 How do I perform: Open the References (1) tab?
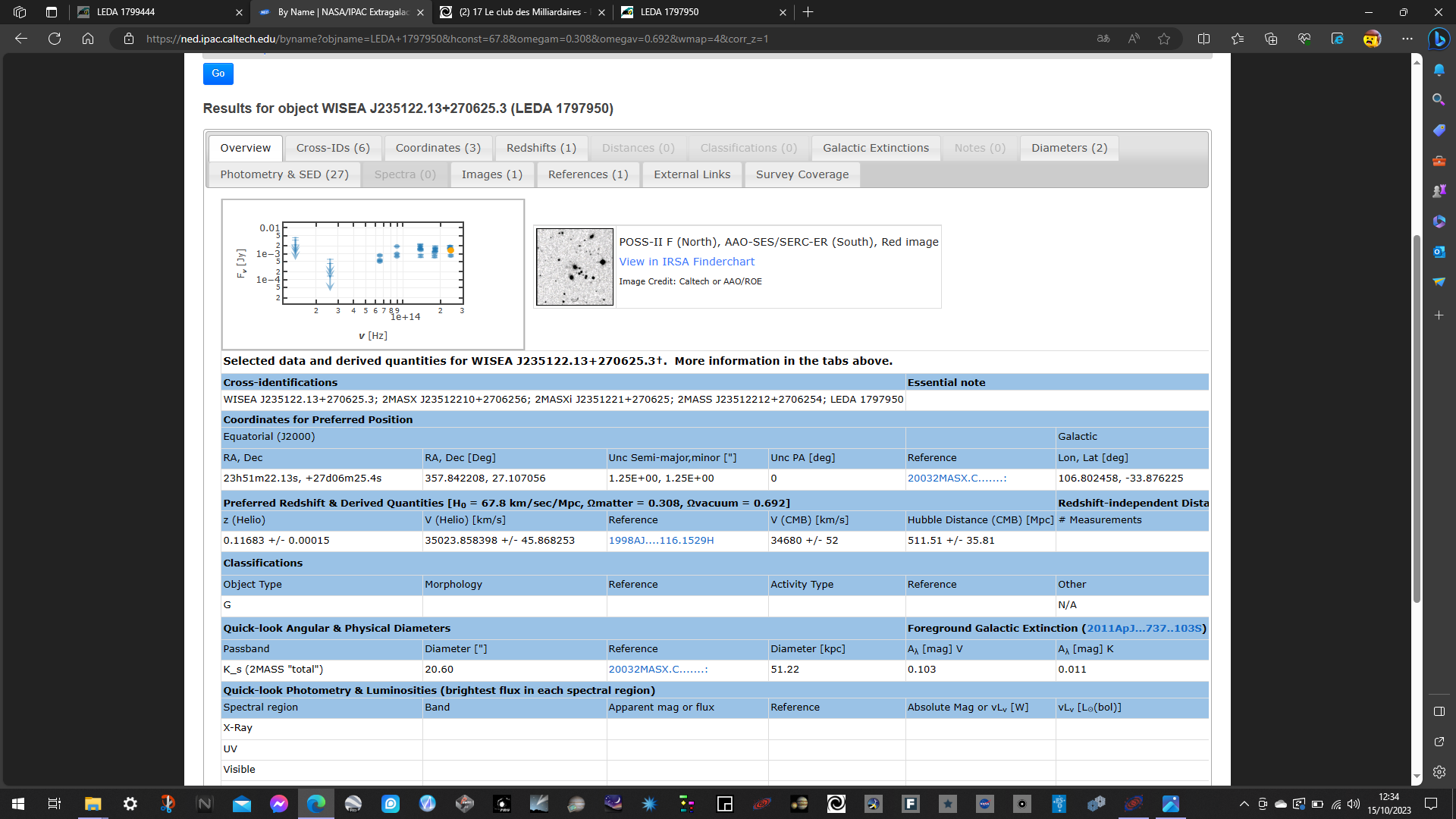pos(588,174)
